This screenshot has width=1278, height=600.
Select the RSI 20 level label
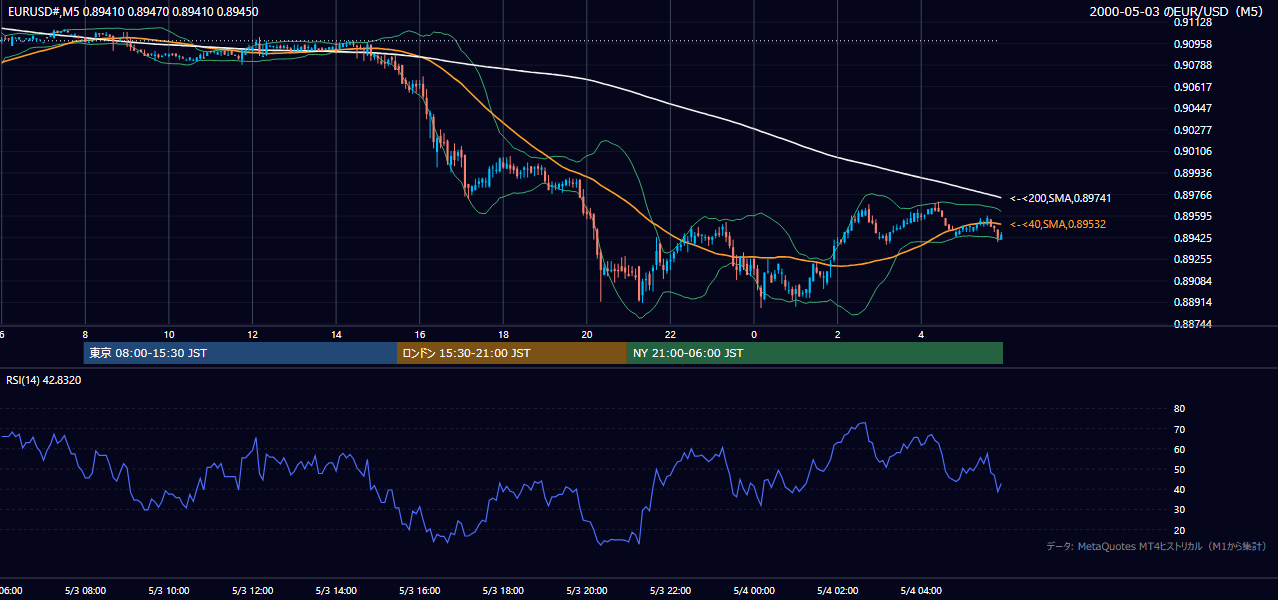(1179, 530)
